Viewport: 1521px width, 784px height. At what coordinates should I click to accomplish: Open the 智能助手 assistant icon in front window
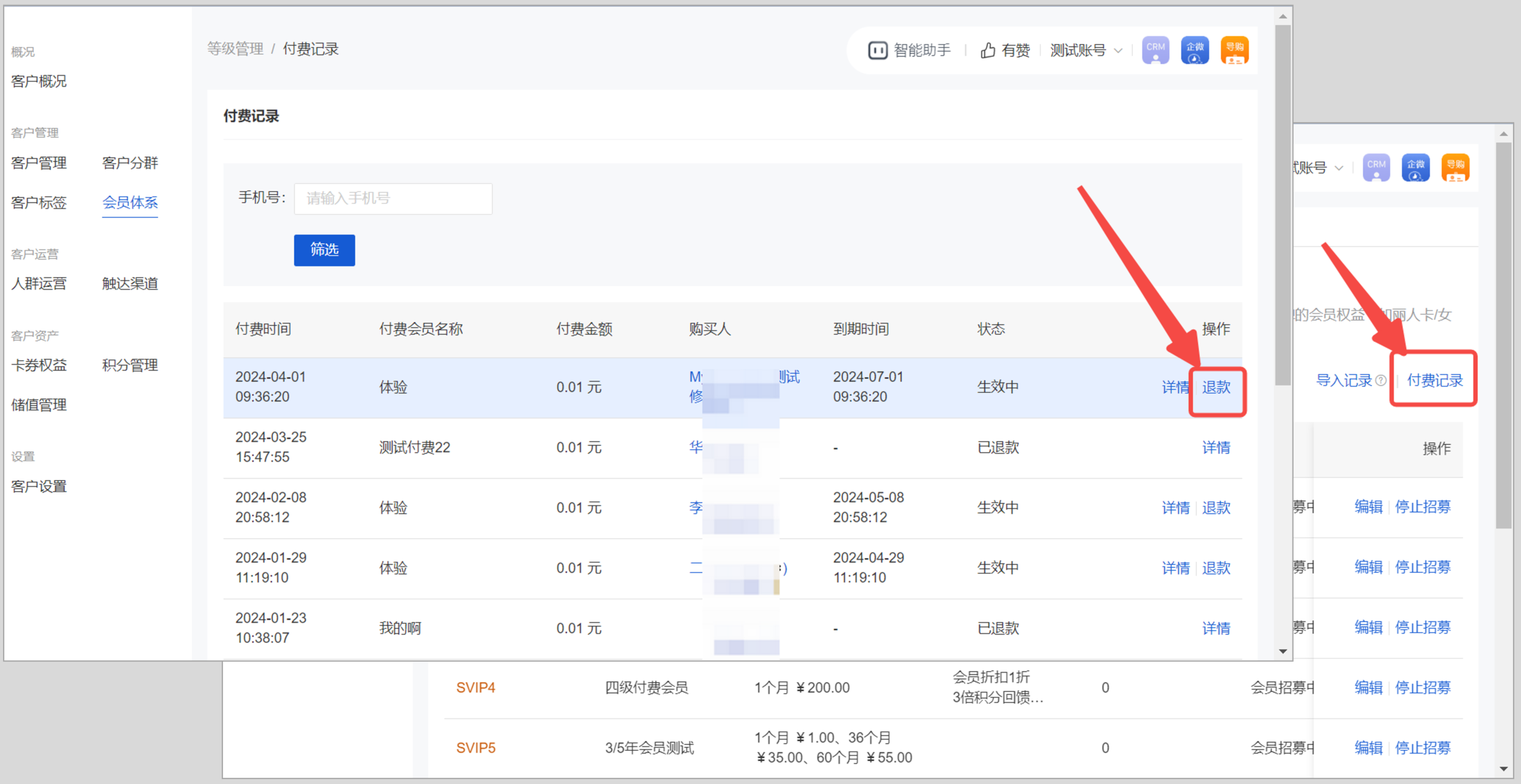point(877,50)
